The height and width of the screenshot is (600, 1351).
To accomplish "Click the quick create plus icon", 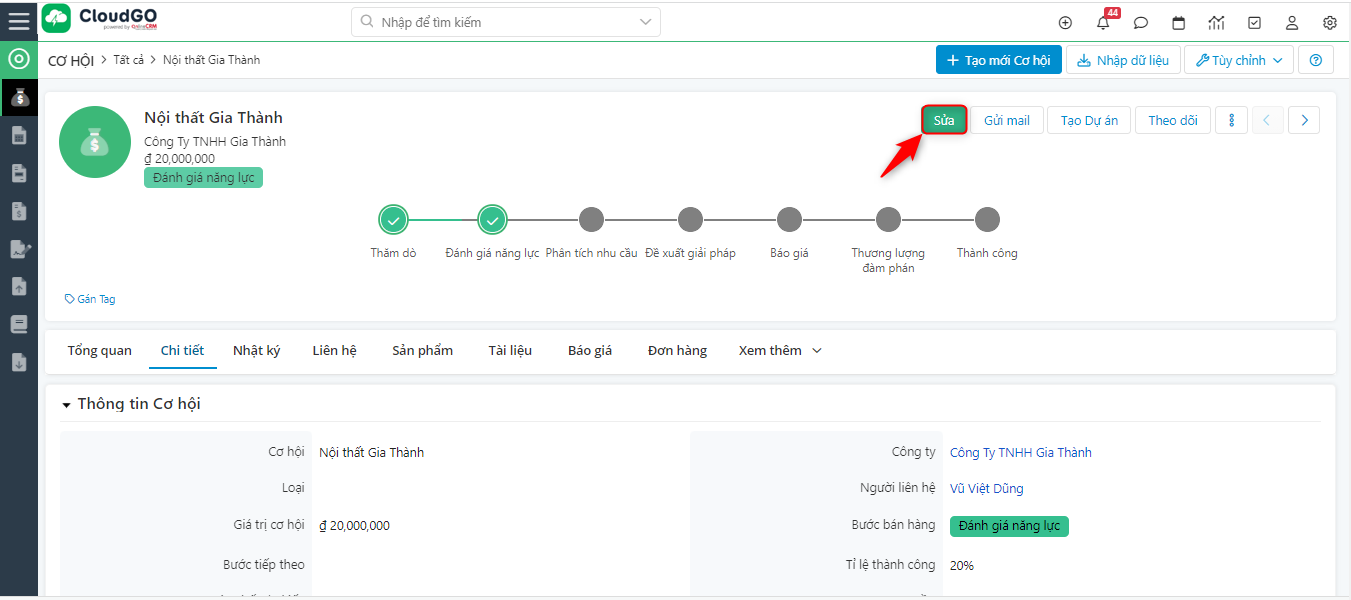I will tap(1065, 23).
